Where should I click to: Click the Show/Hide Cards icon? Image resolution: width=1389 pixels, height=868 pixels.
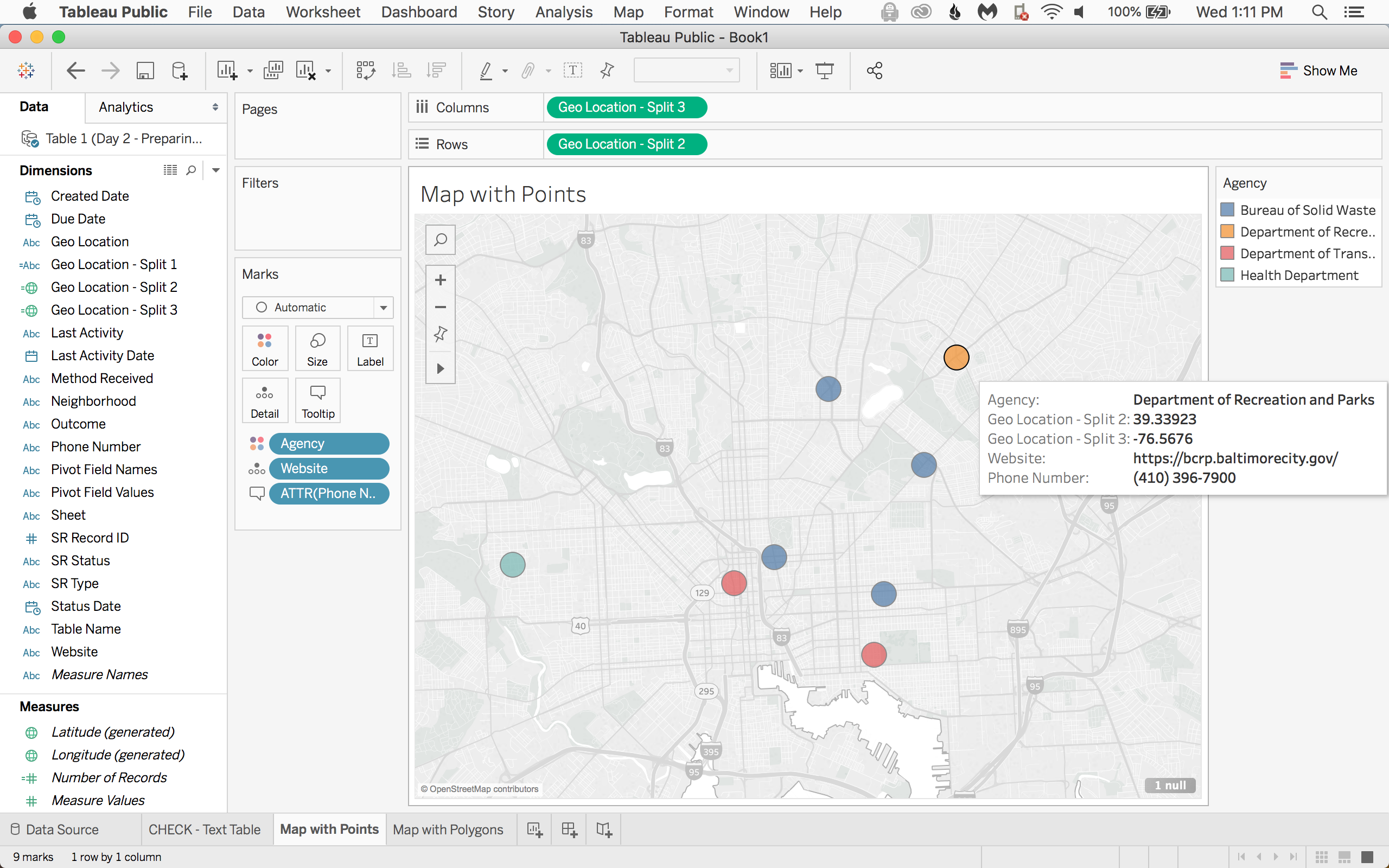[x=781, y=71]
